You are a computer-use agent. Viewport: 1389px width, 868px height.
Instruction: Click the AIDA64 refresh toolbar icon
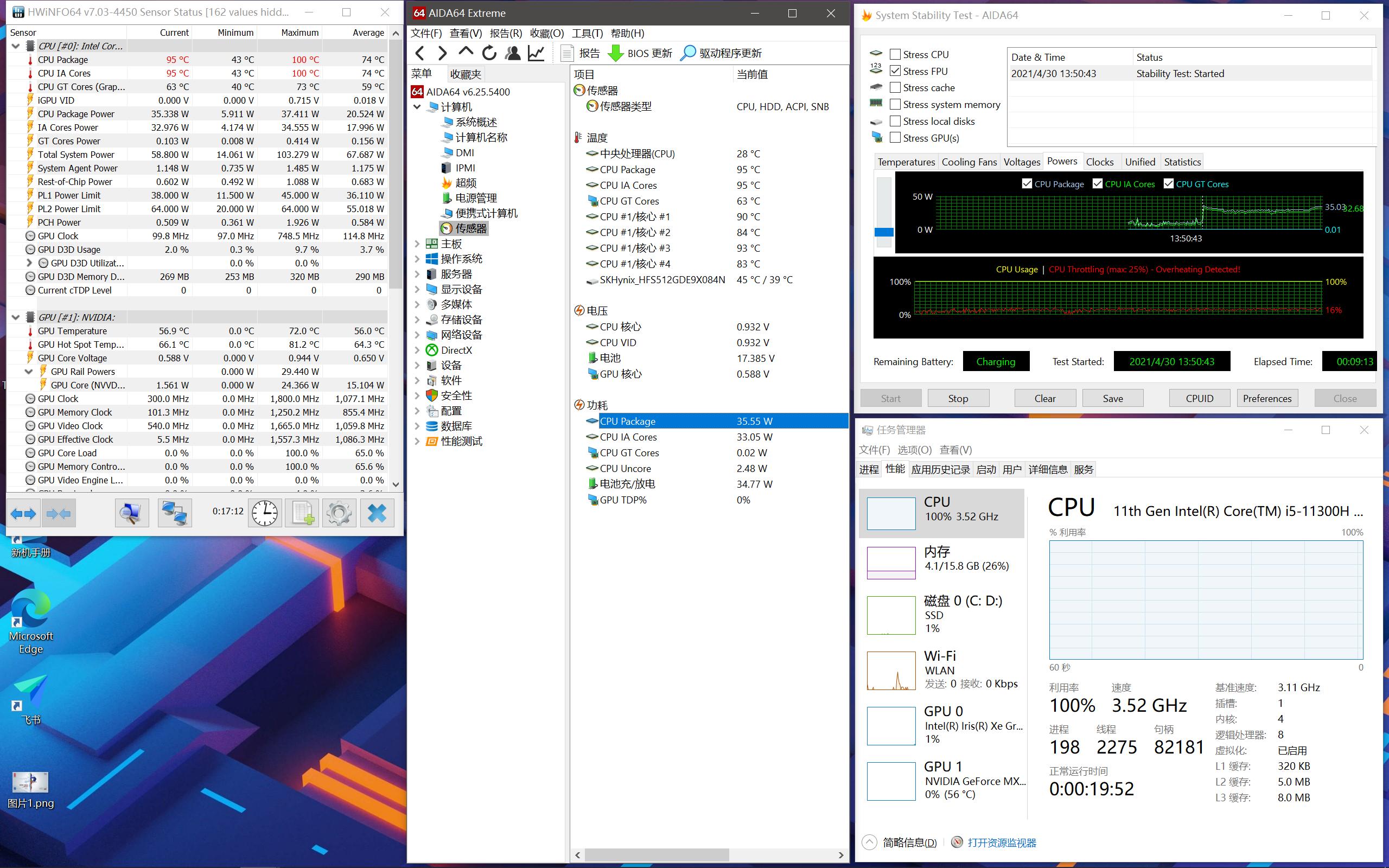click(x=489, y=53)
